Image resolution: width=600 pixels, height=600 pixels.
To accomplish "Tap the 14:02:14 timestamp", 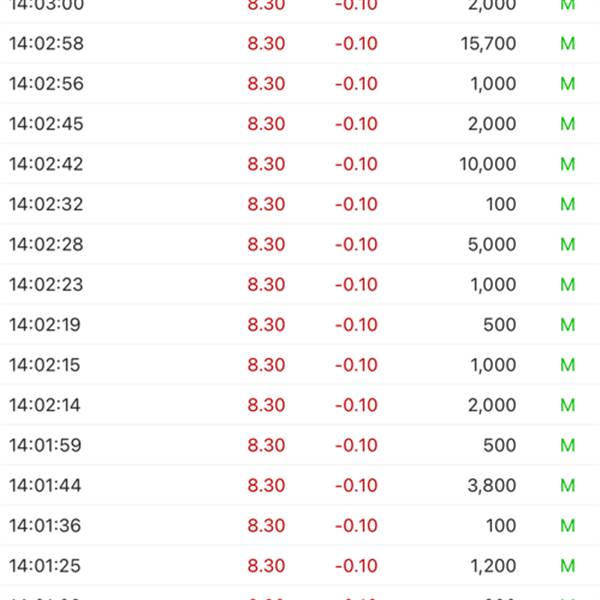I will tap(45, 405).
